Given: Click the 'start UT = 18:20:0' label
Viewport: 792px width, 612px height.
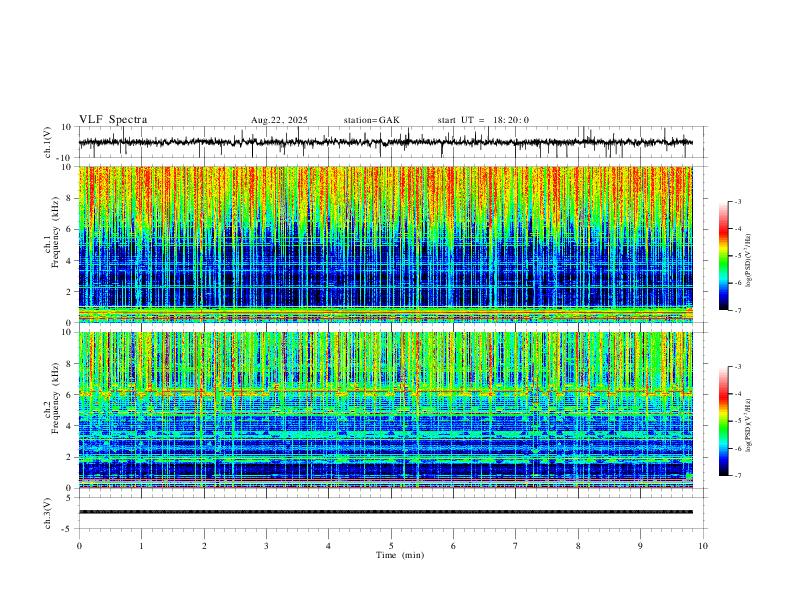Looking at the screenshot, I should 483,120.
